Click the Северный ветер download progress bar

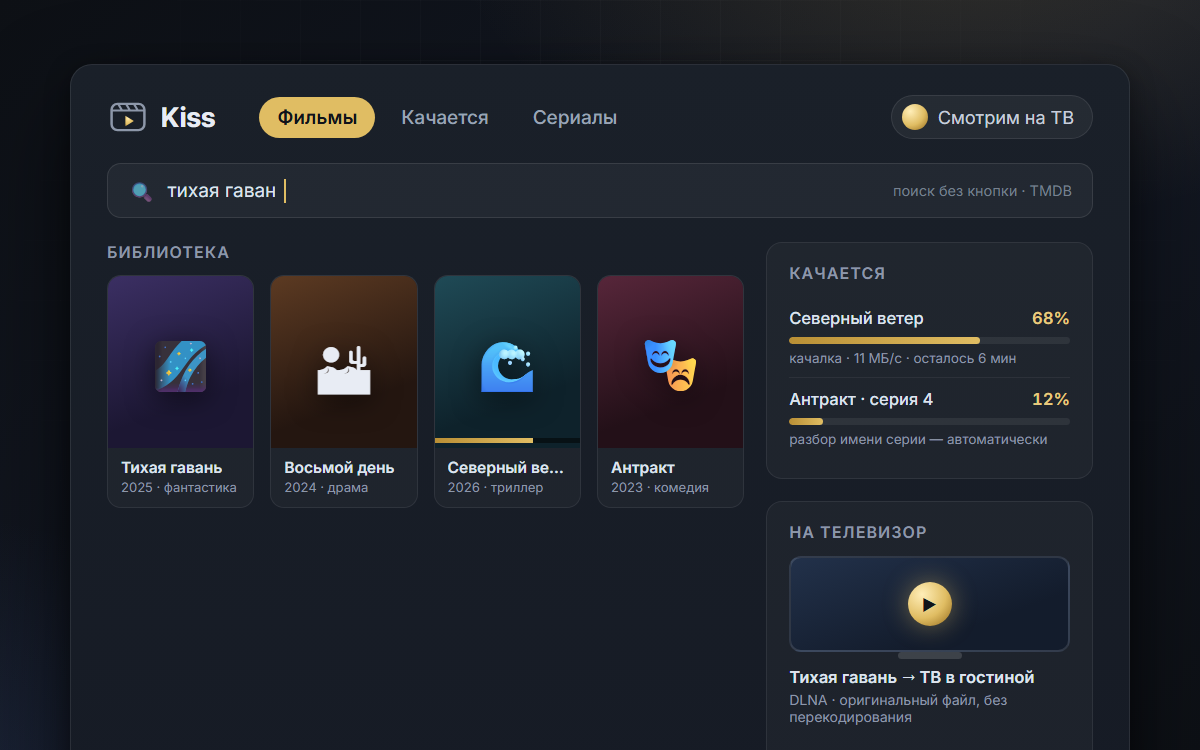pyautogui.click(x=929, y=340)
